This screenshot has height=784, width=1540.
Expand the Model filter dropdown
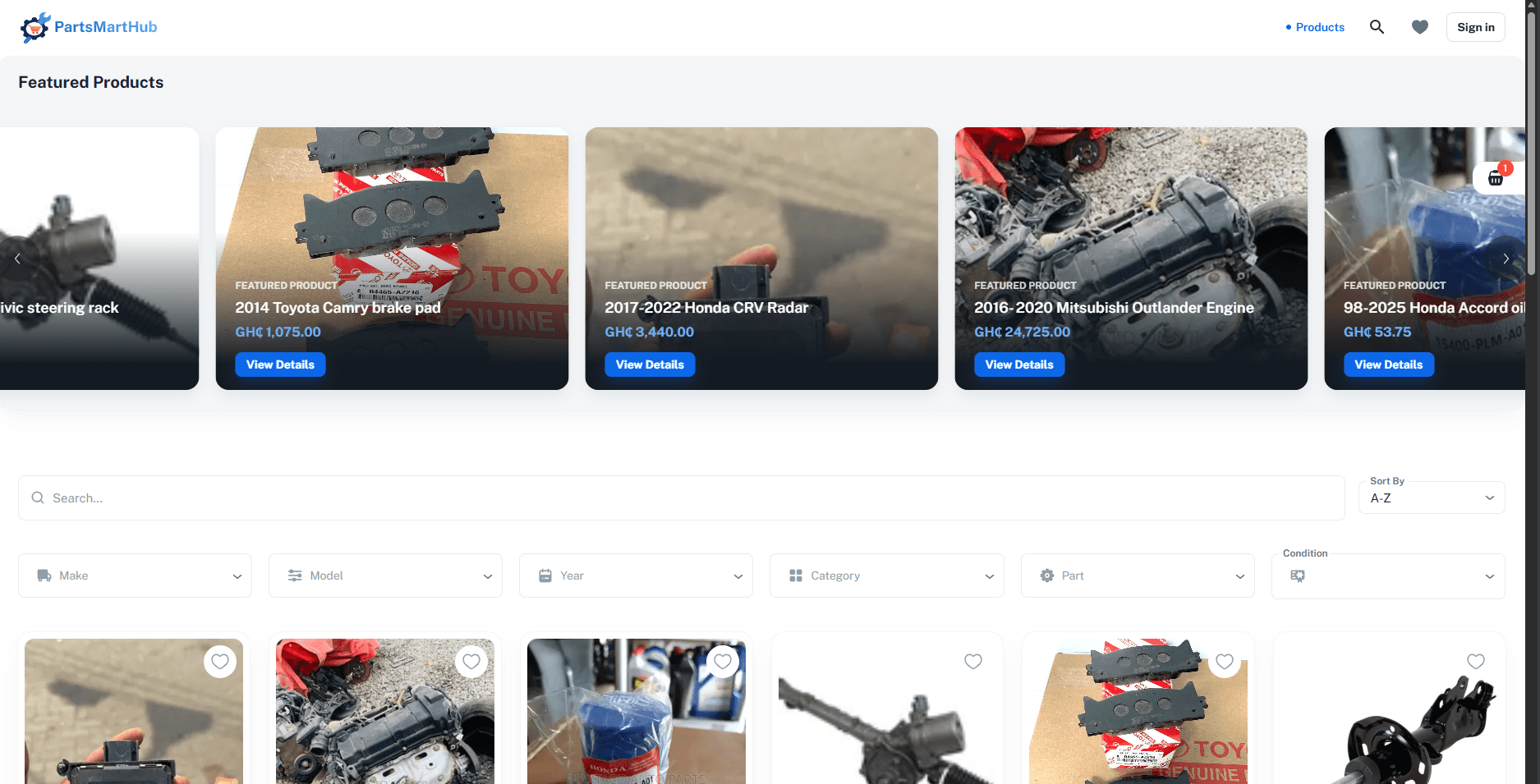click(385, 575)
